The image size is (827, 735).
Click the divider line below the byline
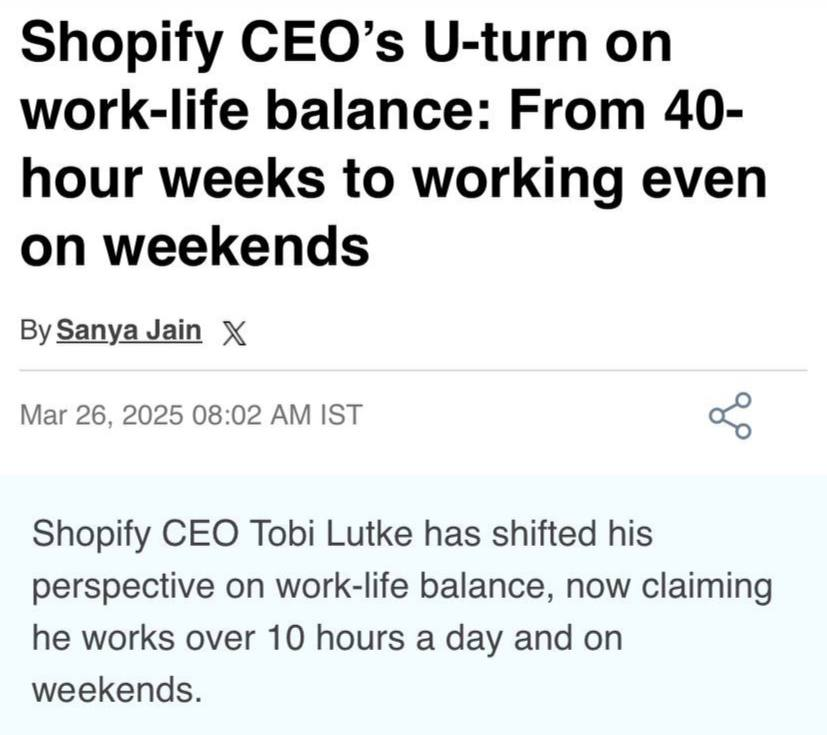pyautogui.click(x=413, y=370)
